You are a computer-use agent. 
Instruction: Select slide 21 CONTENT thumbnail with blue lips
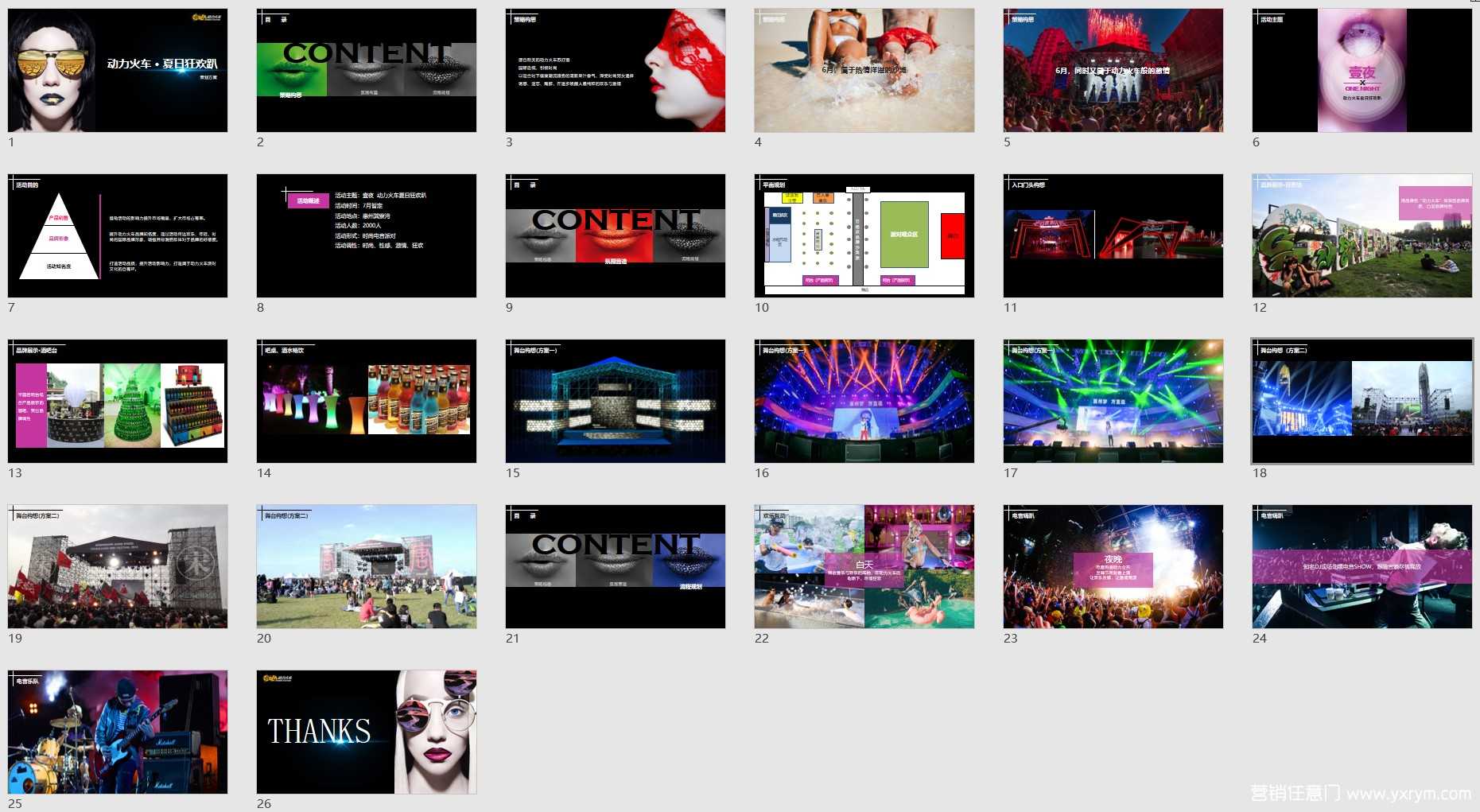pyautogui.click(x=616, y=566)
